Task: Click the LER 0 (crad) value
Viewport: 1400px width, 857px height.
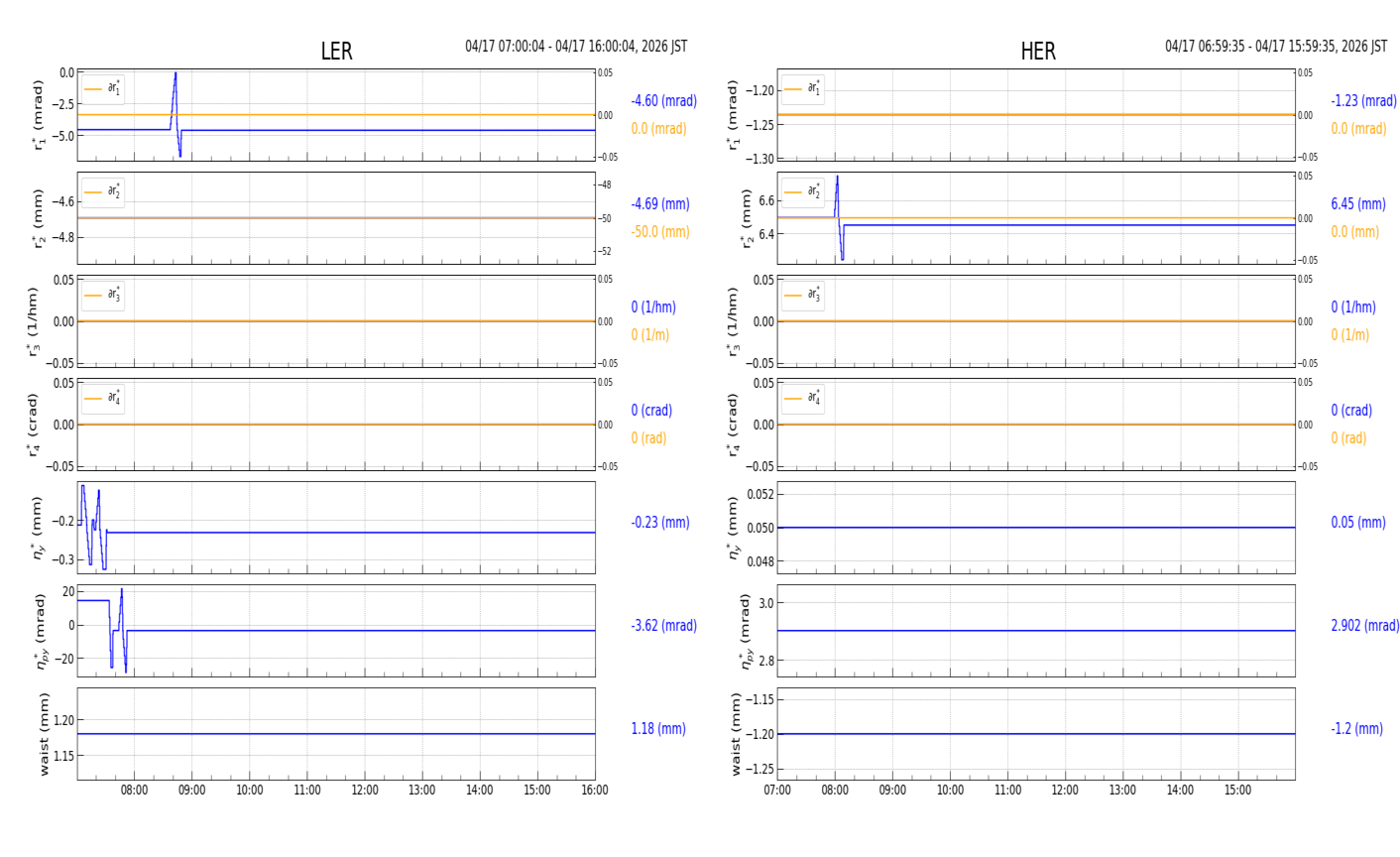Action: click(x=651, y=411)
